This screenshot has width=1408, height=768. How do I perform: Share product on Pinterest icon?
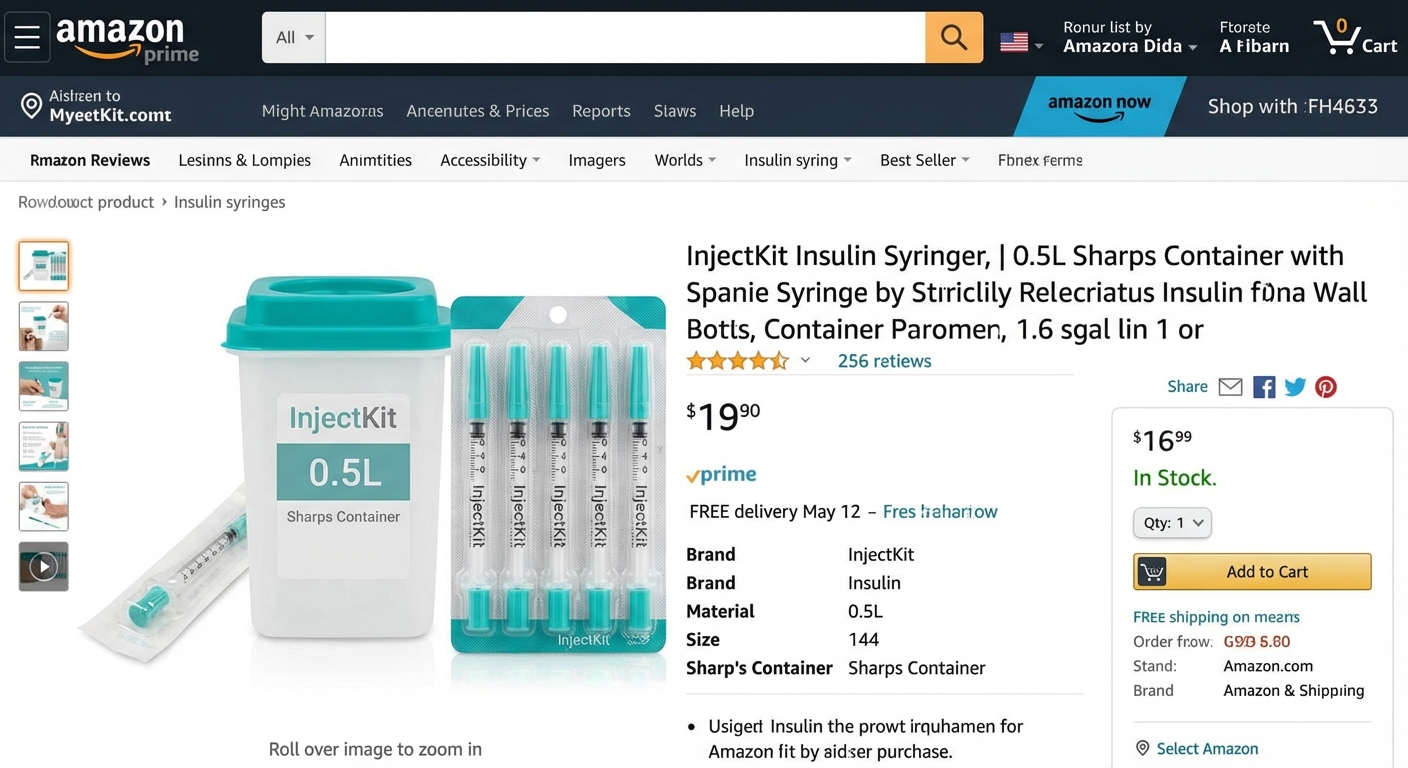click(x=1326, y=387)
